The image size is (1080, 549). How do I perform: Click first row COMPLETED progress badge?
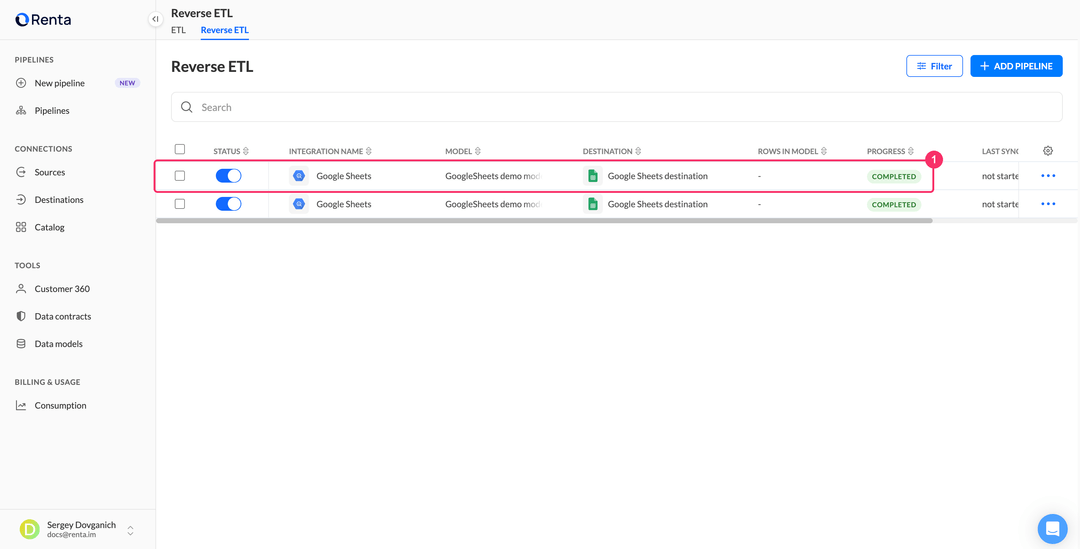tap(893, 176)
